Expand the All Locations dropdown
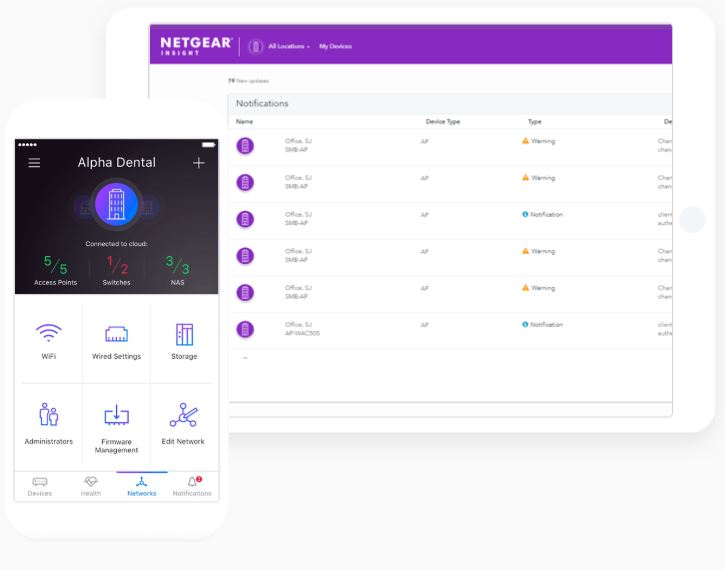The height and width of the screenshot is (570, 725). click(x=289, y=46)
